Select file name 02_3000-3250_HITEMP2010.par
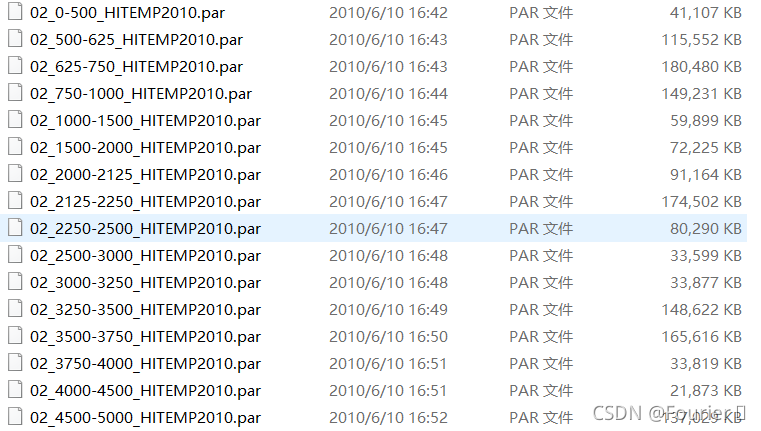Image resolution: width=761 pixels, height=431 pixels. [145, 282]
